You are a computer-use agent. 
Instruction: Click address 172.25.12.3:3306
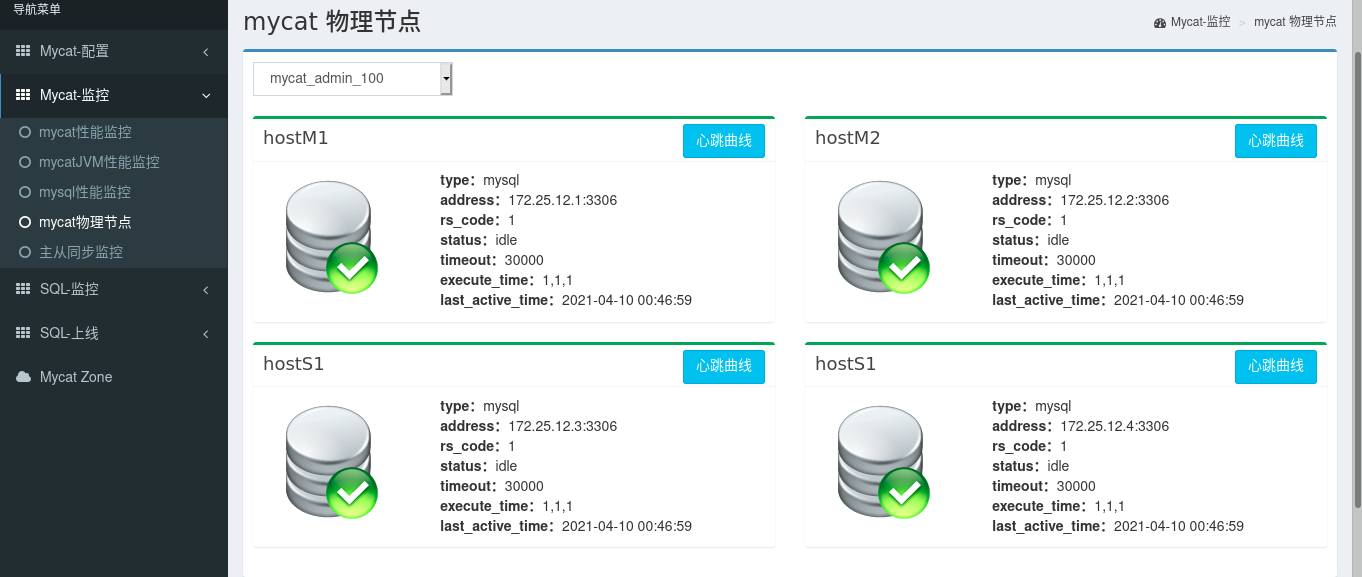click(563, 426)
